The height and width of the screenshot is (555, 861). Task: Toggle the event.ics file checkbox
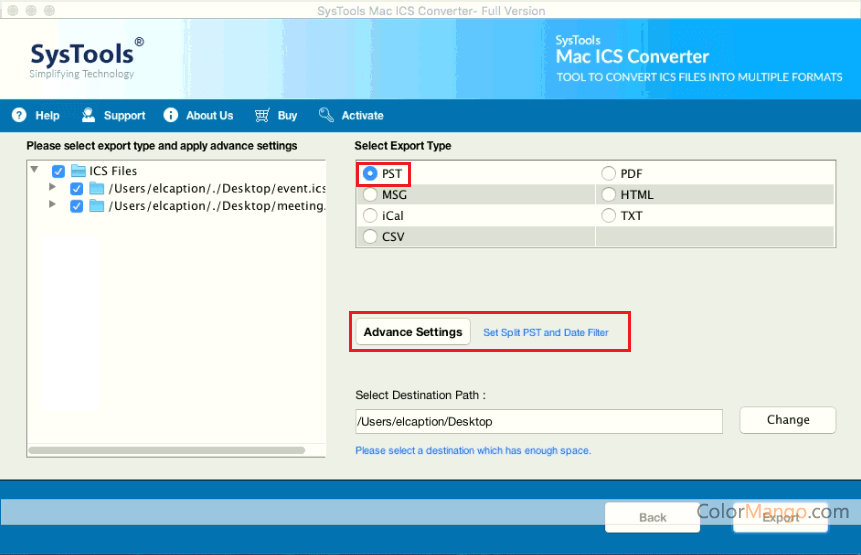pos(77,188)
